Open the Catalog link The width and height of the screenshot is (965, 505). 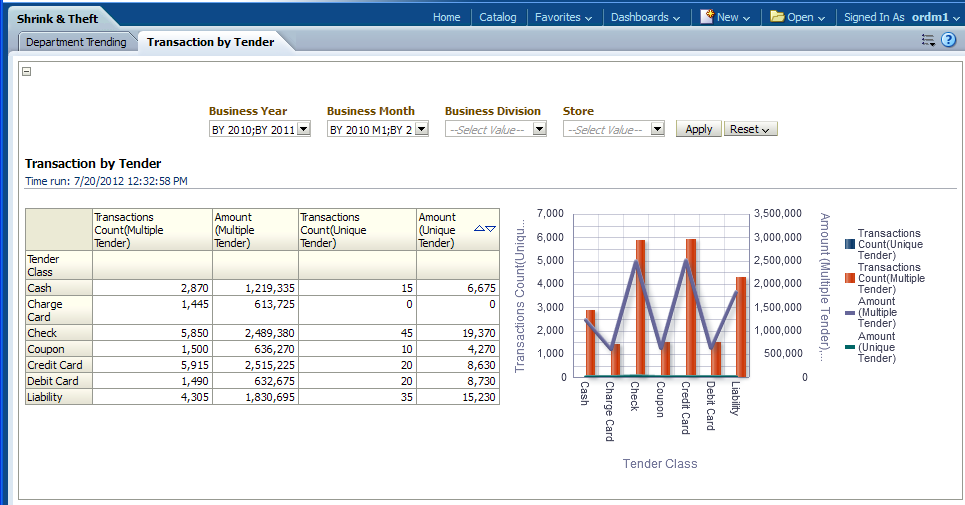pyautogui.click(x=498, y=17)
